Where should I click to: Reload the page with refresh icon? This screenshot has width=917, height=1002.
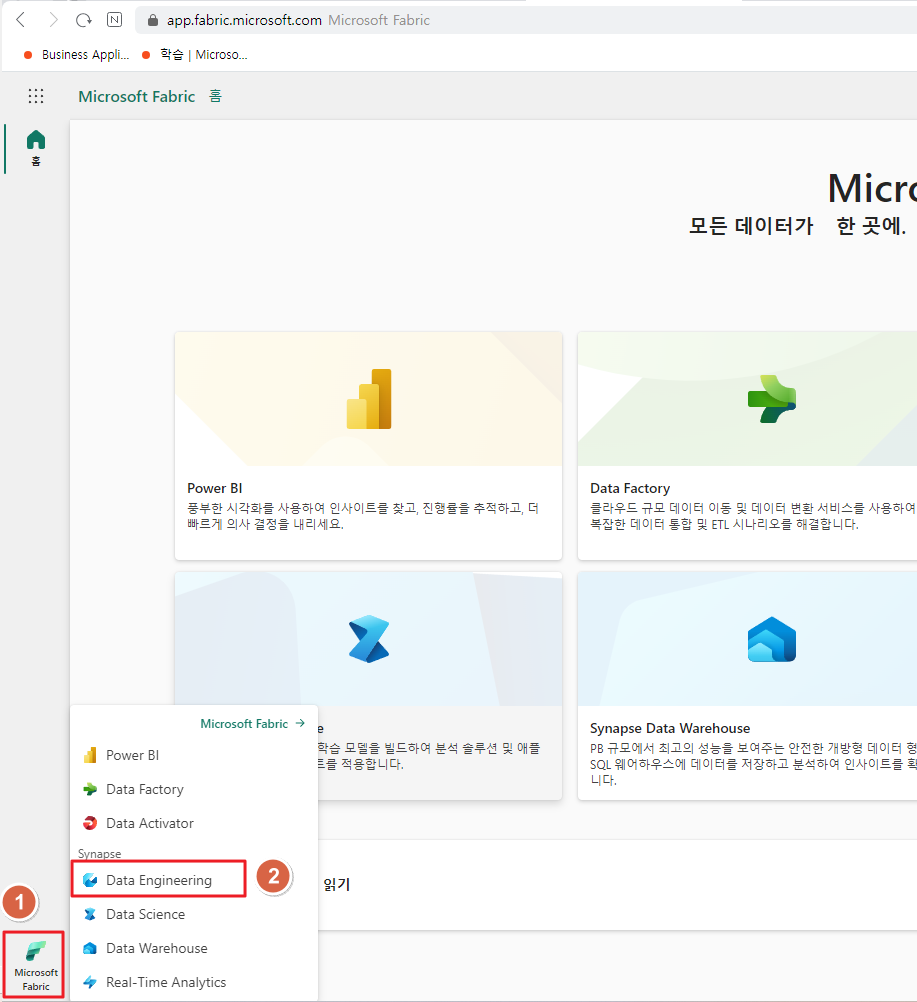coord(84,20)
